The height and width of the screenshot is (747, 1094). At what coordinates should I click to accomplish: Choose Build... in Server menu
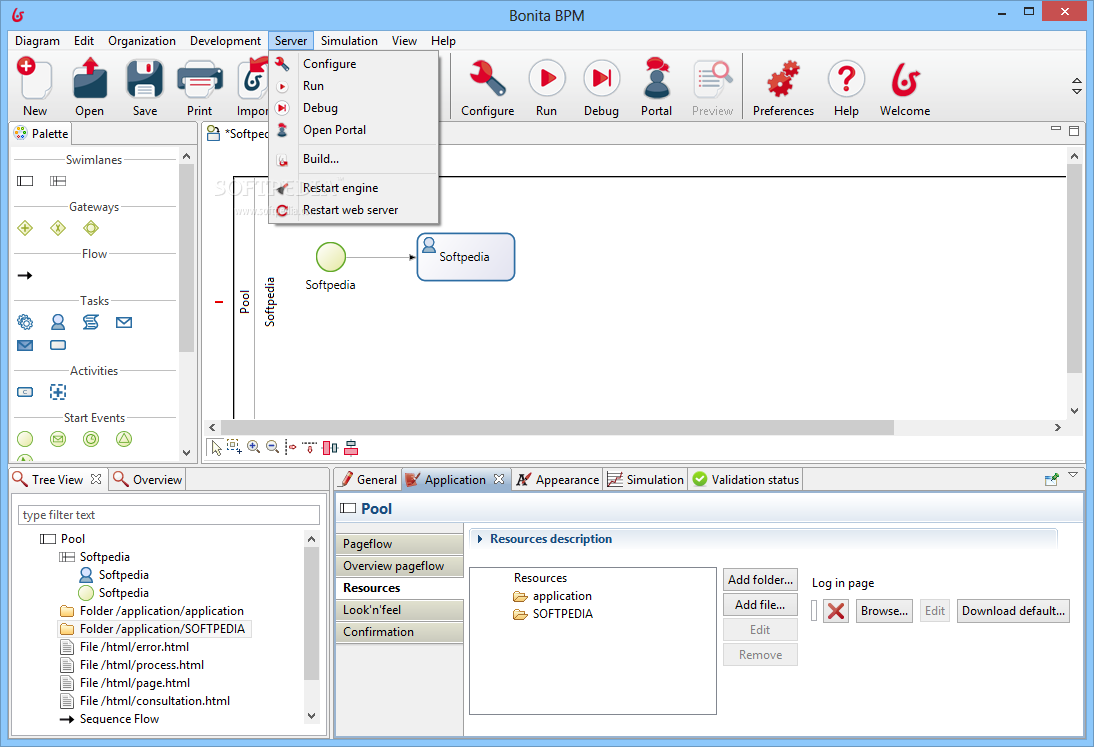click(x=354, y=159)
